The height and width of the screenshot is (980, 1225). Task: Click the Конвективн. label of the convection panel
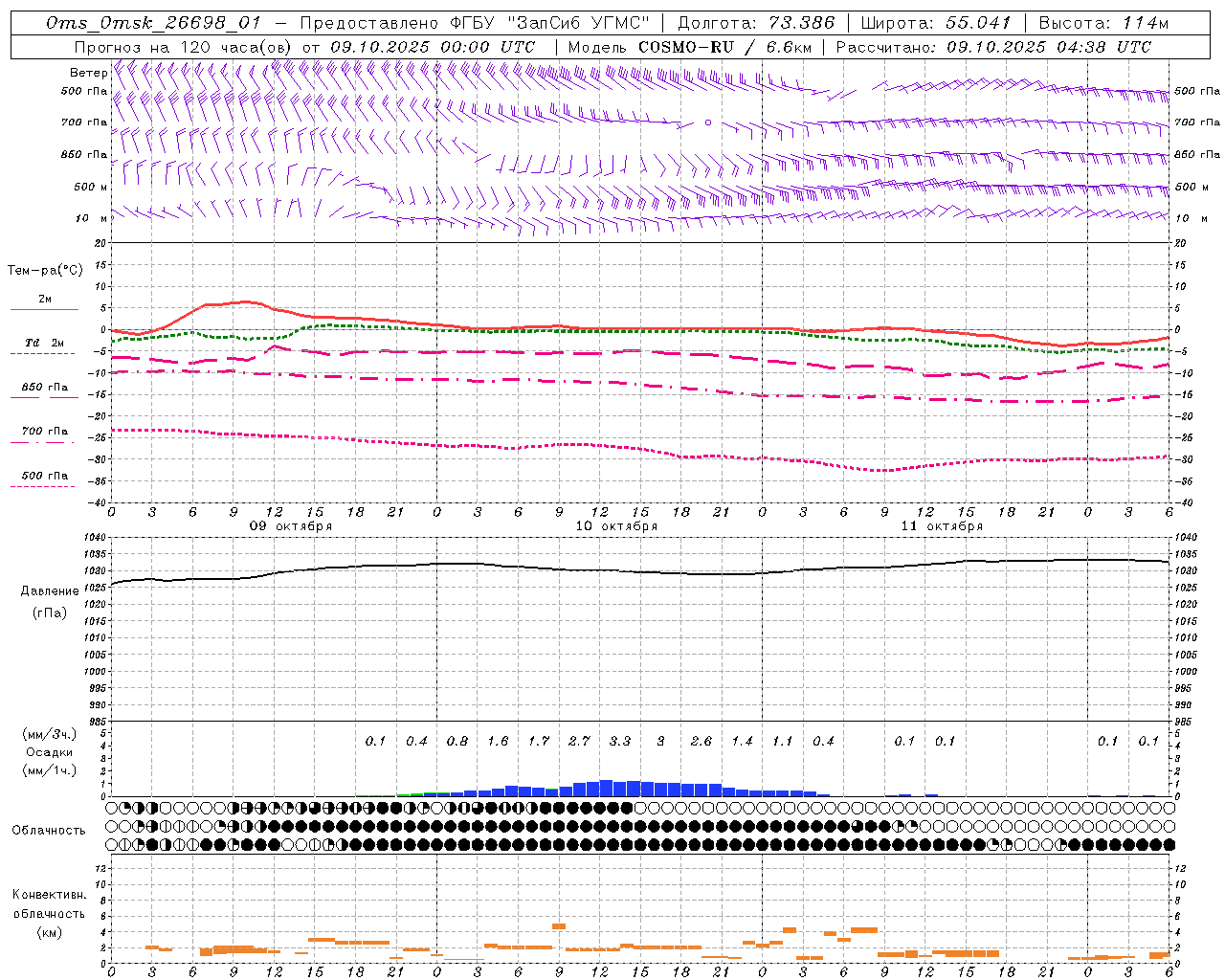(50, 895)
